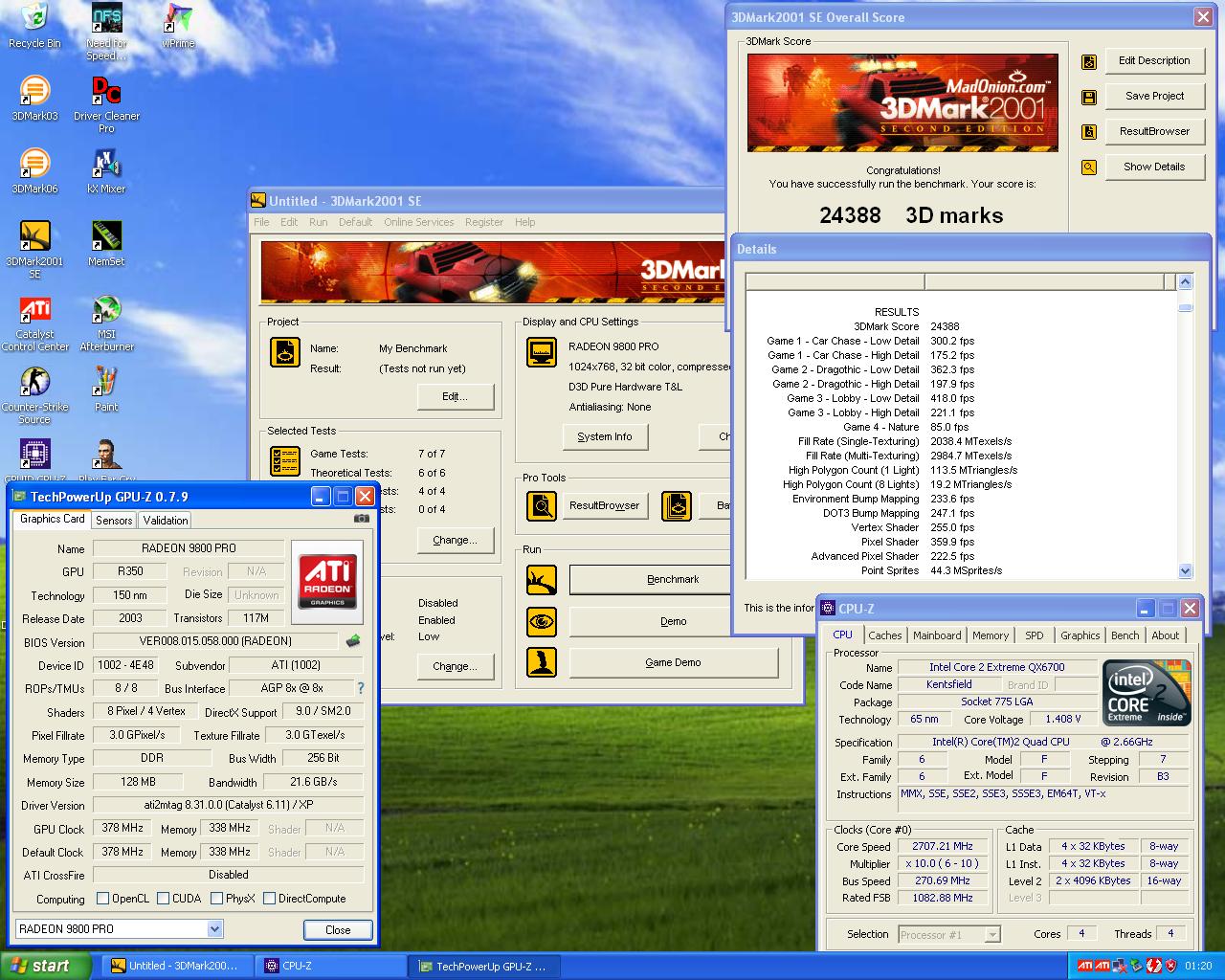Viewport: 1225px width, 980px height.
Task: Toggle the PhysX checkbox in GPU-Z
Action: (216, 899)
